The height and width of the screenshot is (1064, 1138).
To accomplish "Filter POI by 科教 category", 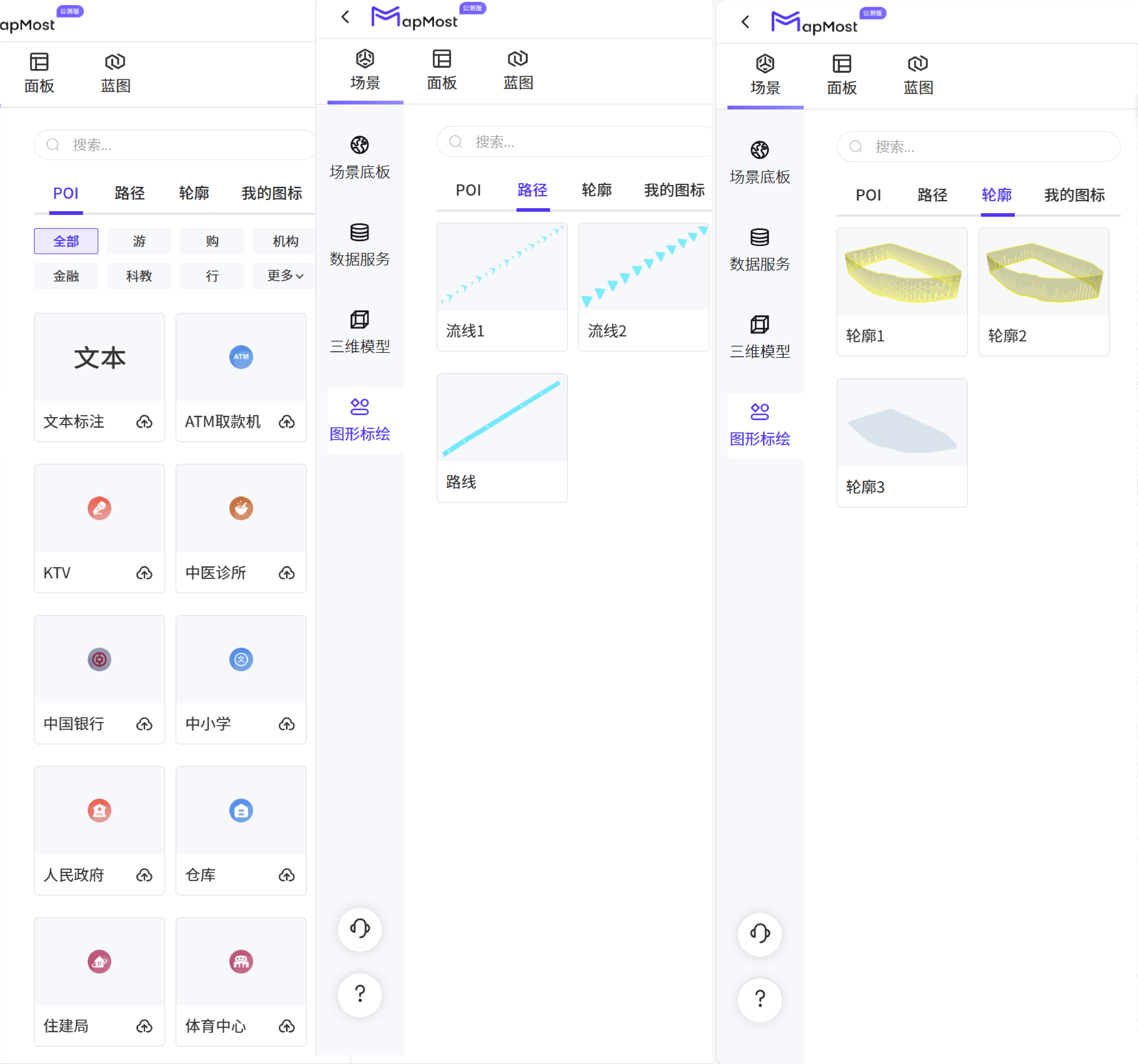I will click(x=139, y=276).
